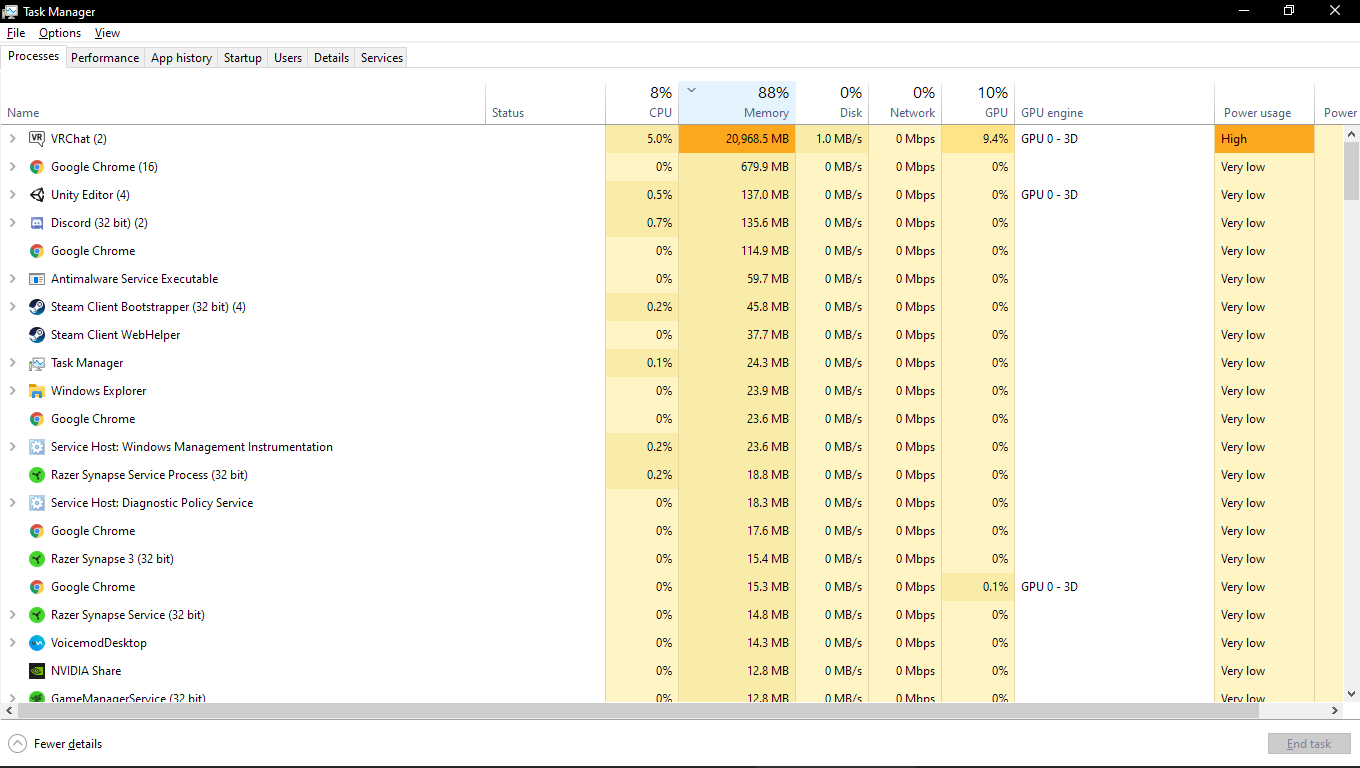Click the Google Chrome (16) icon
Image resolution: width=1360 pixels, height=768 pixels.
[37, 167]
